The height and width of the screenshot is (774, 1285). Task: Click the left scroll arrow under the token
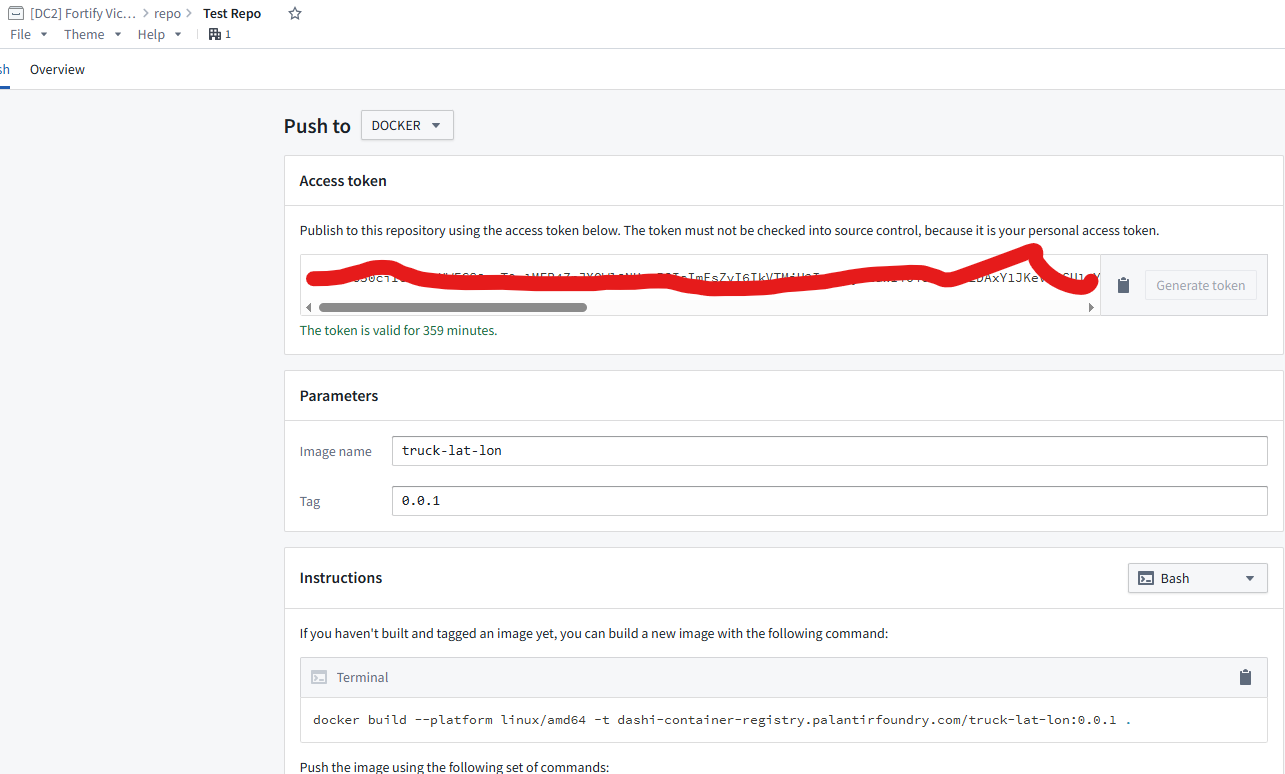tap(309, 307)
